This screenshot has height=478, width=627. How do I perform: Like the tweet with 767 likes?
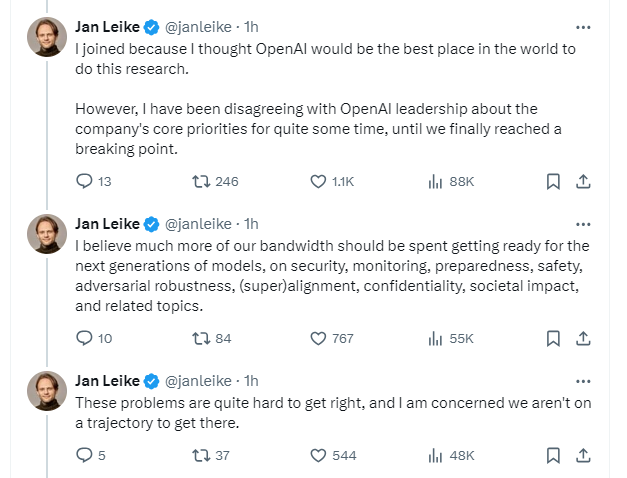click(x=319, y=338)
